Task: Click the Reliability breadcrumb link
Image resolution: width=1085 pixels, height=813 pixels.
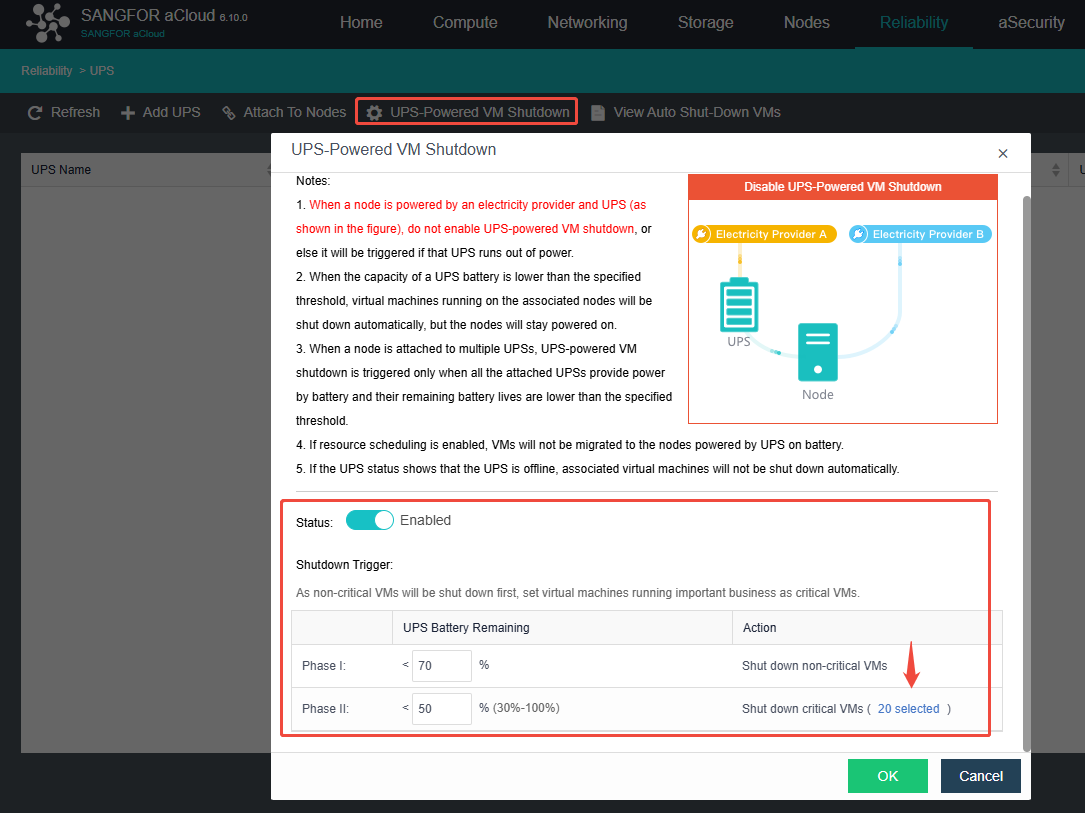Action: pos(46,71)
